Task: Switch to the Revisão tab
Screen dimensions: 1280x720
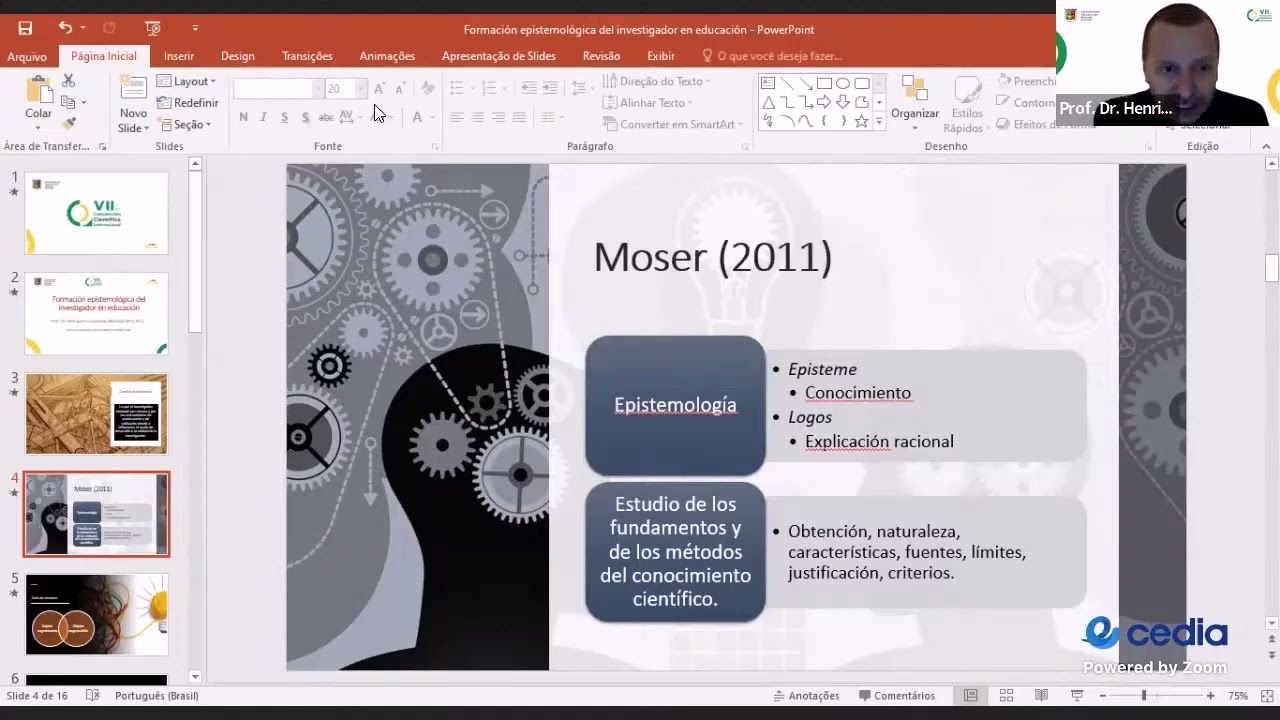Action: click(x=601, y=56)
